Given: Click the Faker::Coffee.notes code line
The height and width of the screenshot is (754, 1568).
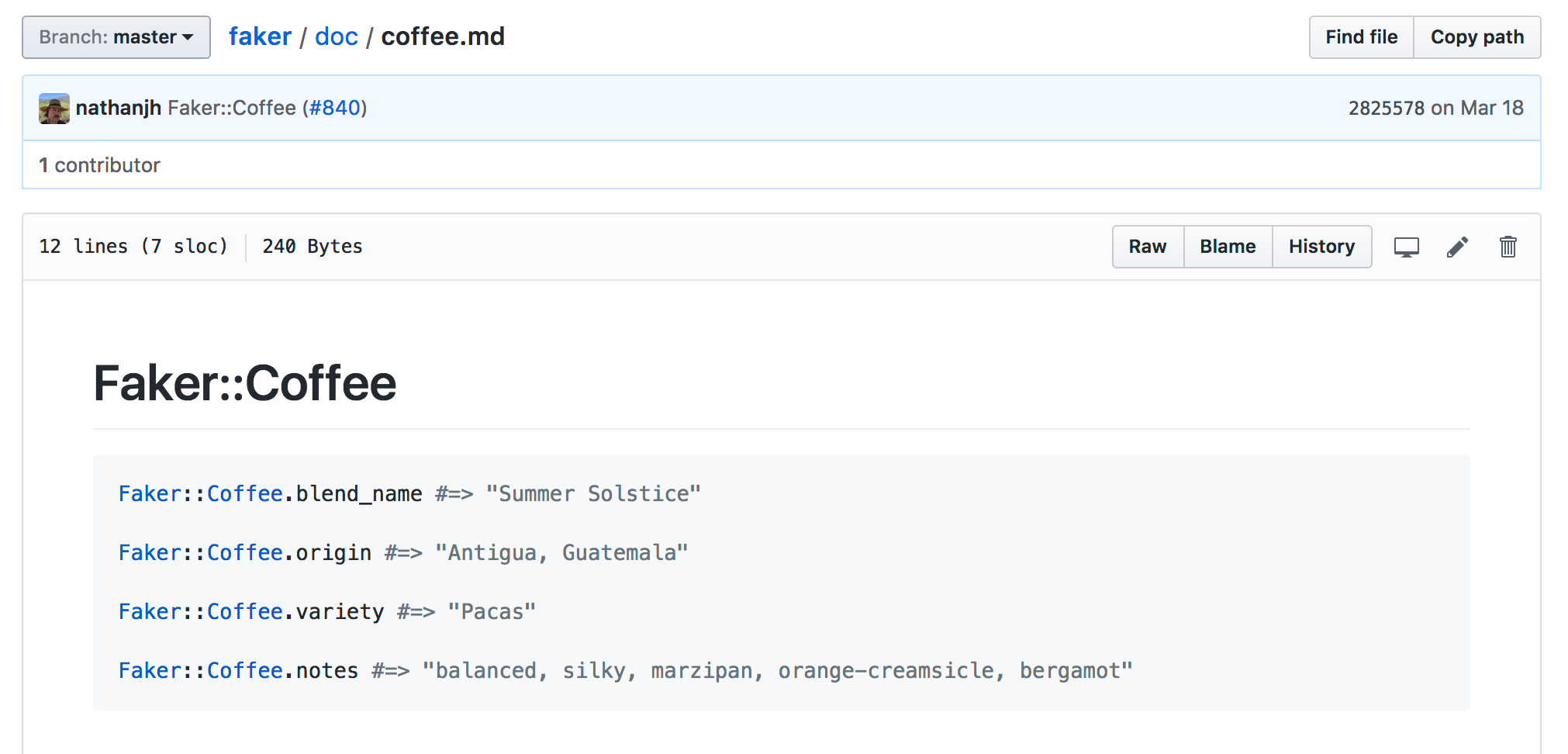Looking at the screenshot, I should click(625, 670).
